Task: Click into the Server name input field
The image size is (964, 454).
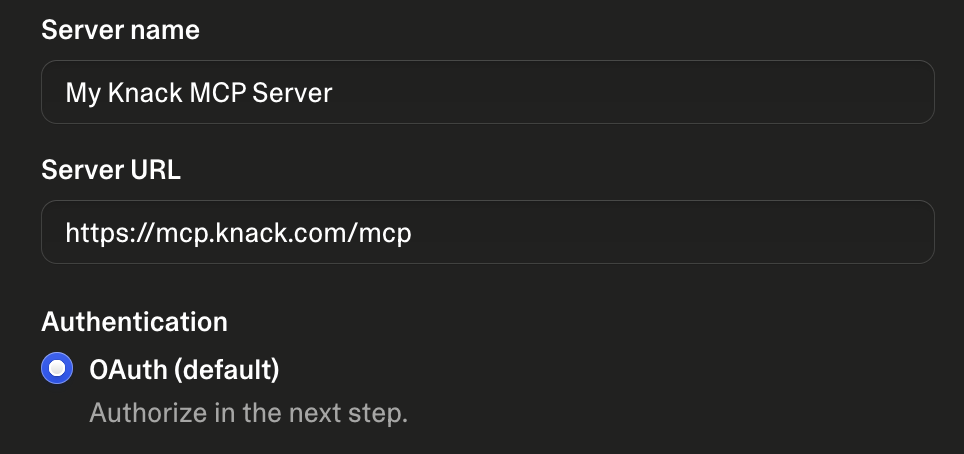Action: 488,92
